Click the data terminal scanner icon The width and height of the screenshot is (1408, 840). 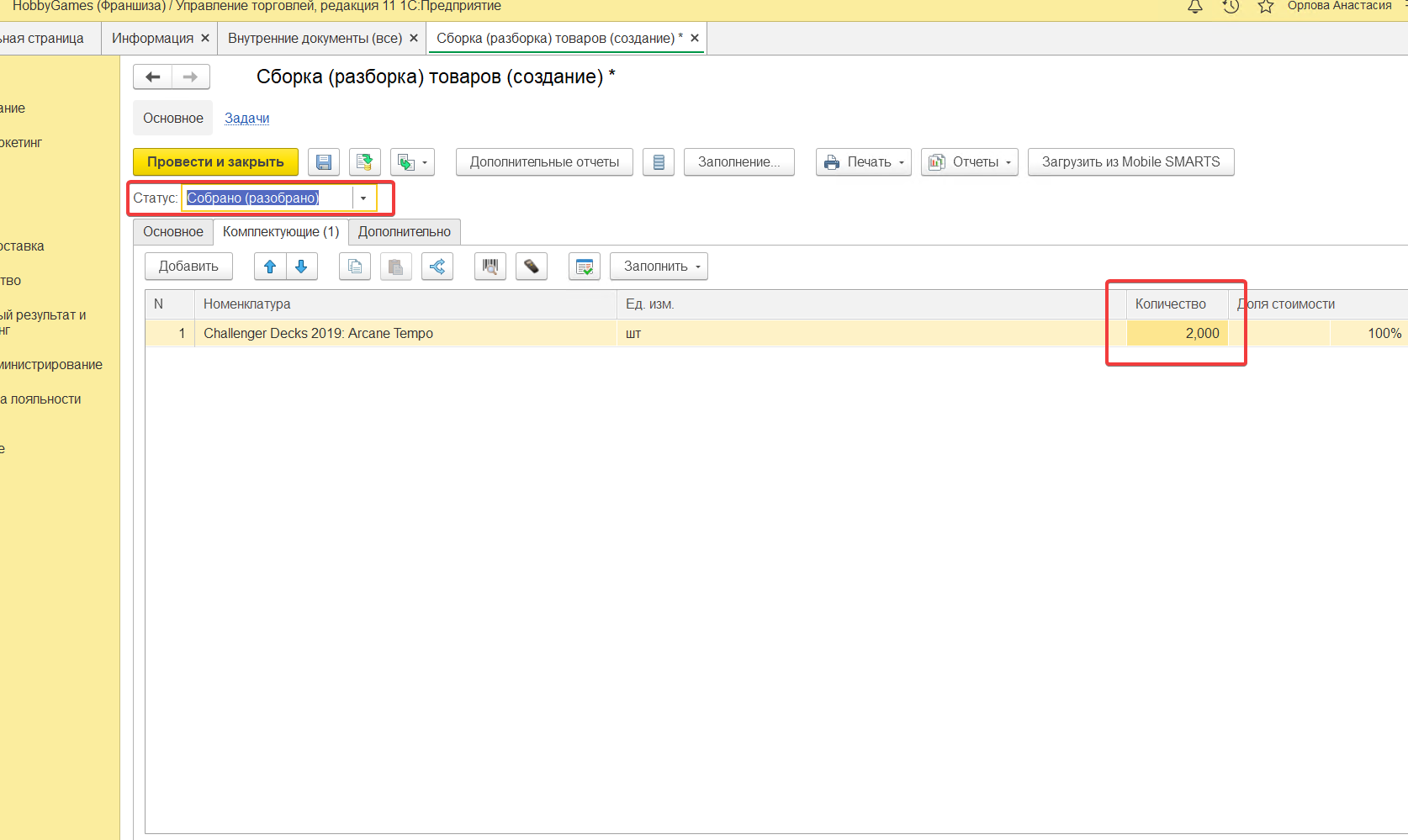pos(532,267)
